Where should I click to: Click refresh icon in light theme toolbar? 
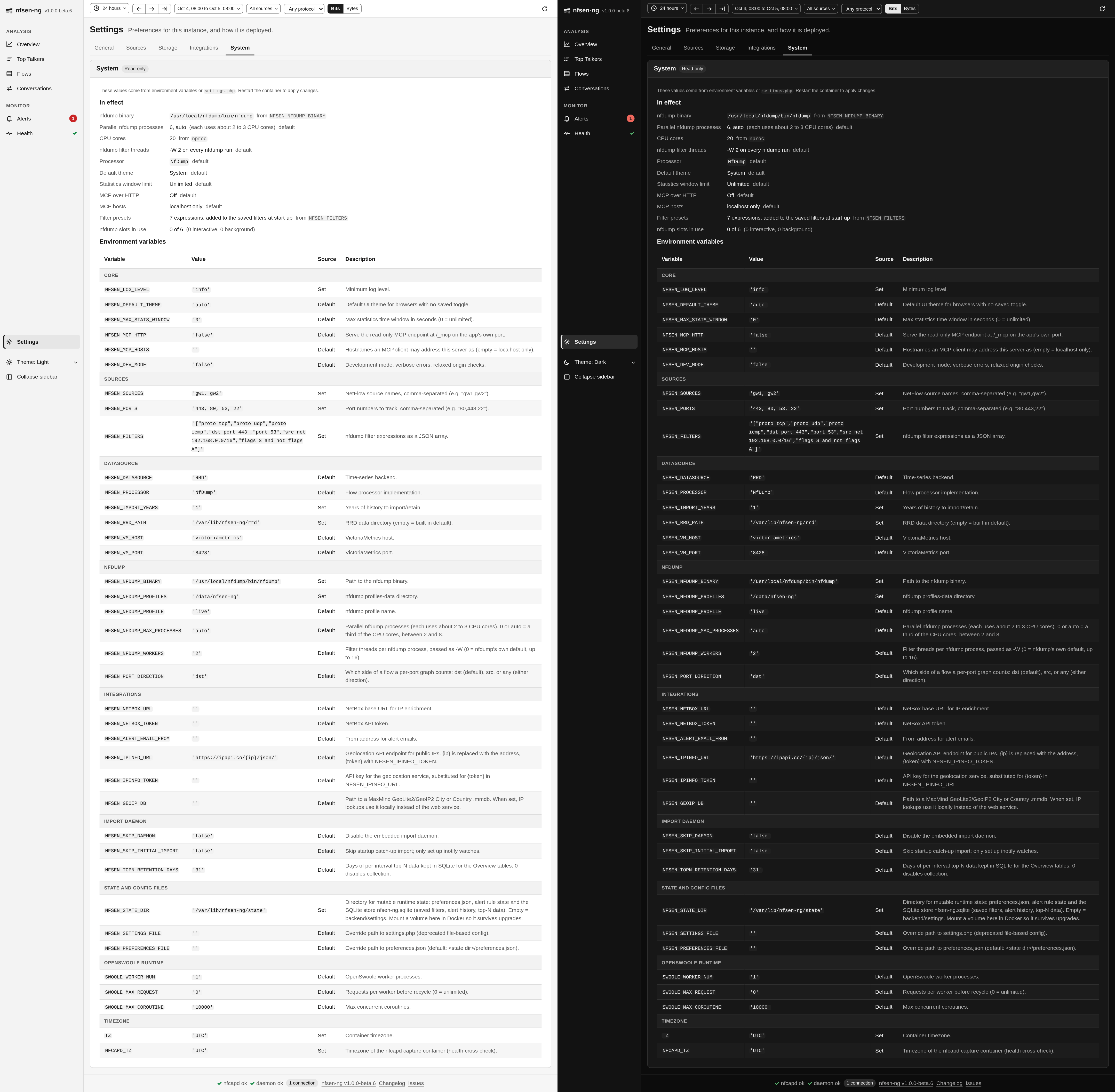[544, 9]
